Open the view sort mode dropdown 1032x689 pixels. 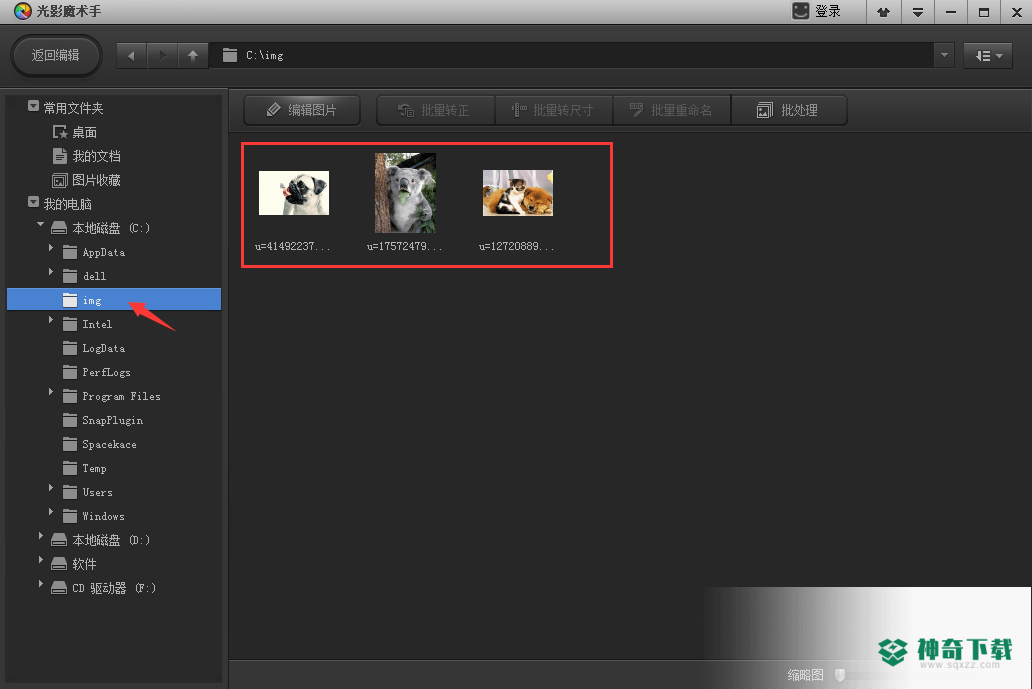[988, 55]
